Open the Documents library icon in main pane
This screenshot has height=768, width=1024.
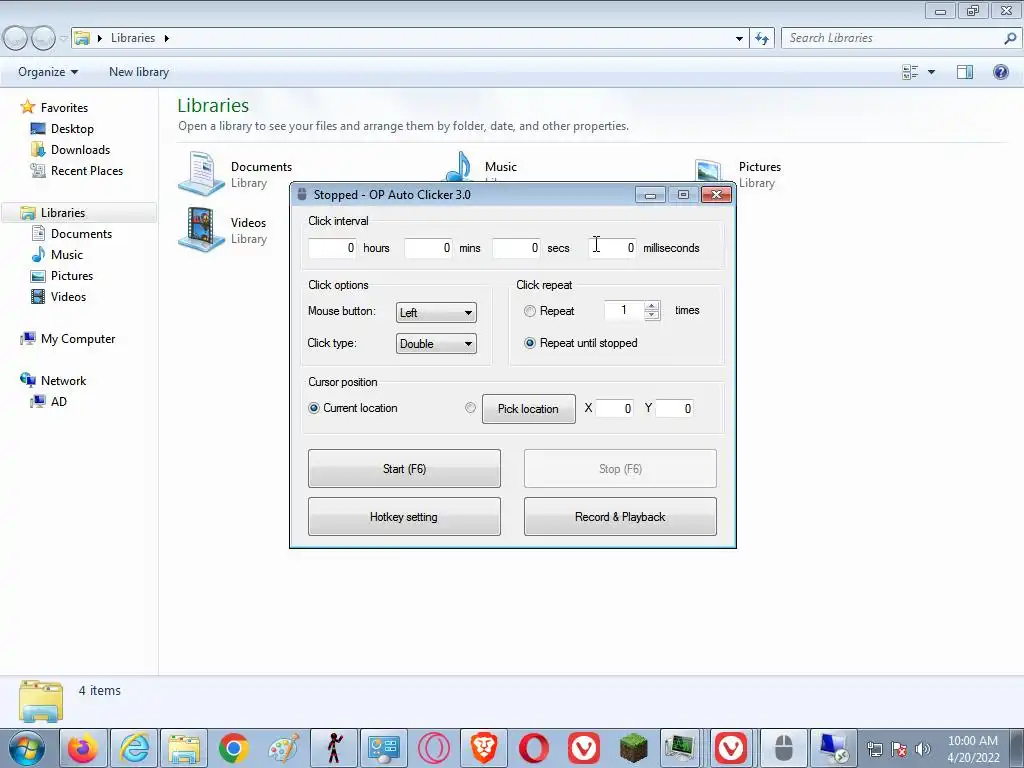(202, 174)
